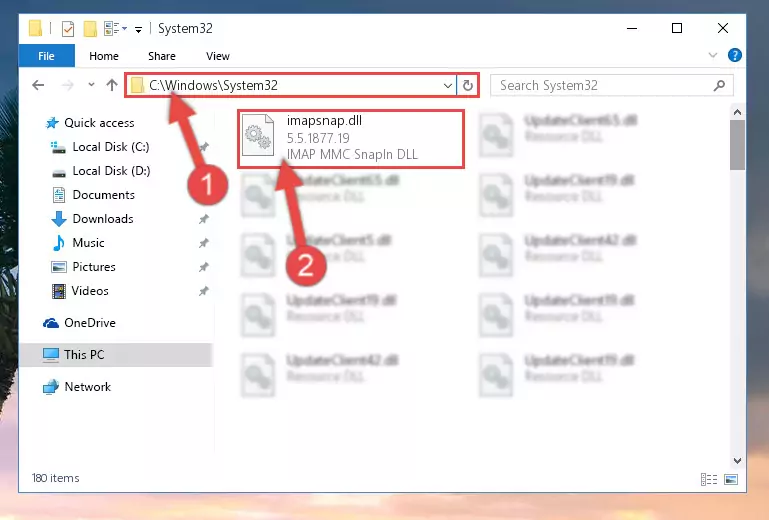Click the imapsnap.dll file name
The image size is (769, 520).
pos(324,121)
